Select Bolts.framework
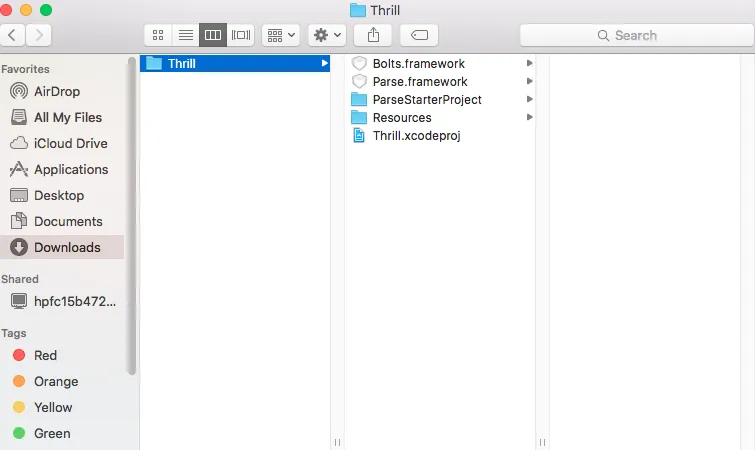755x450 pixels. [441, 64]
